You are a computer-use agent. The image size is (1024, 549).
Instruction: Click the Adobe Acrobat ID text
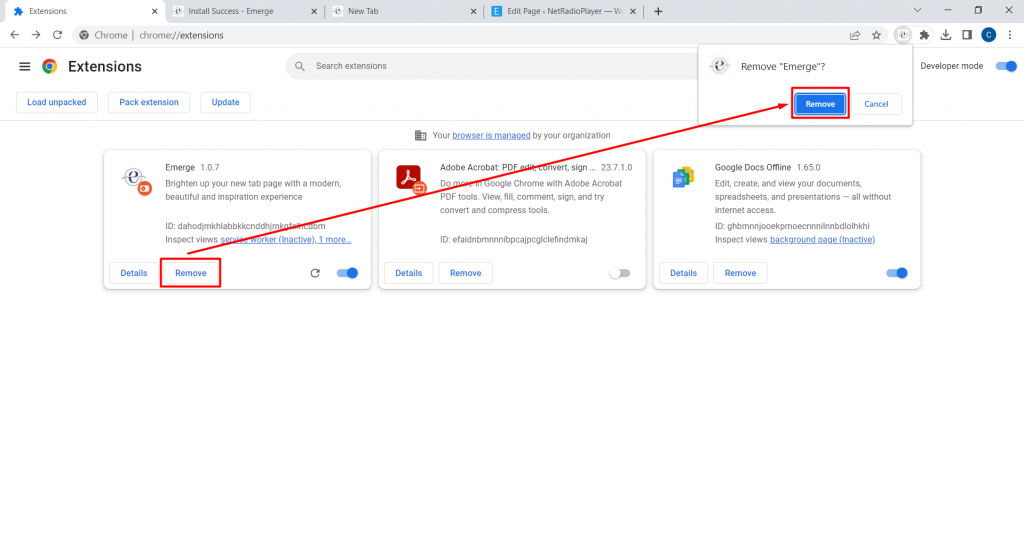[x=514, y=240]
